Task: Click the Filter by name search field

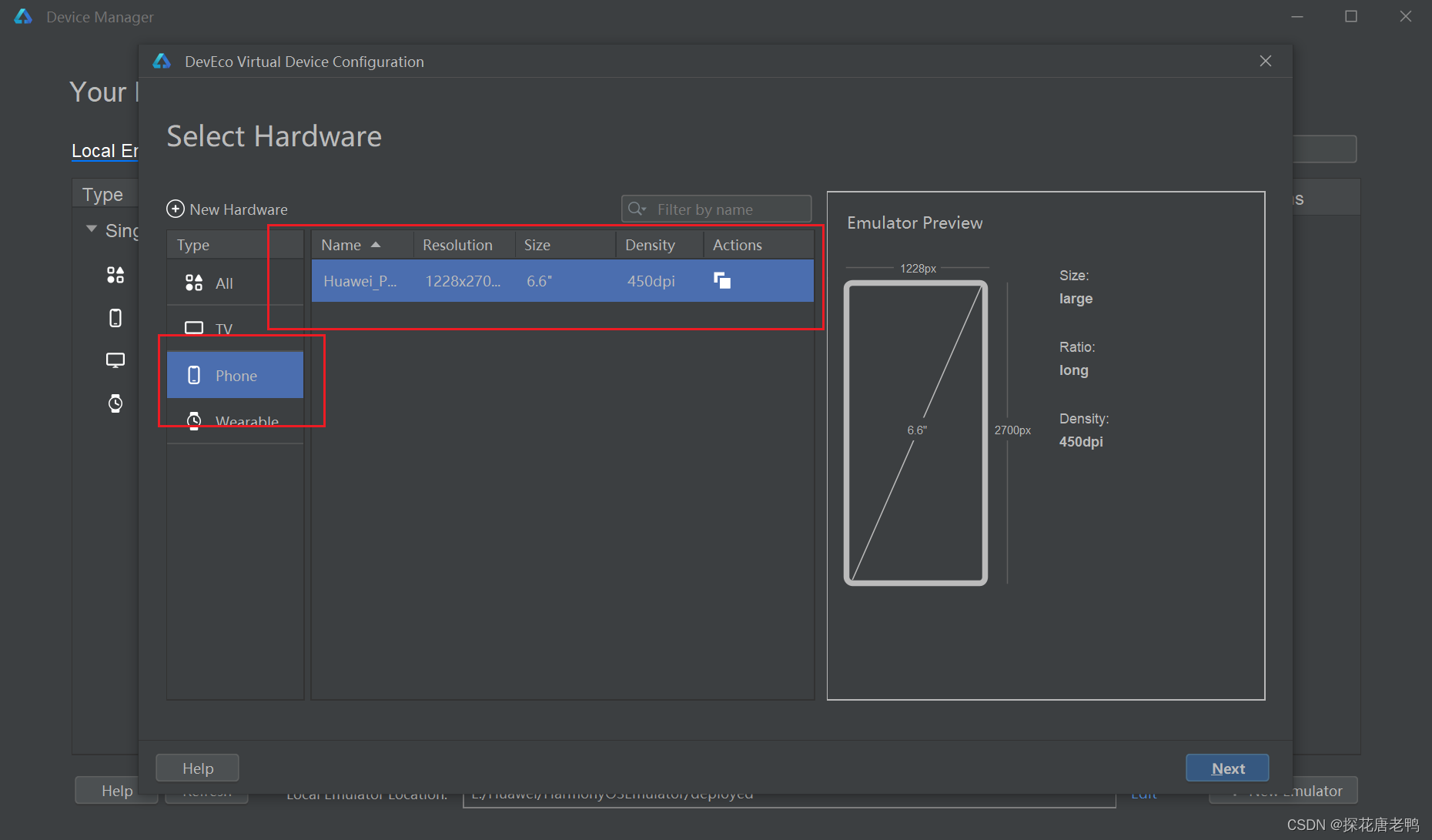Action: pos(716,209)
